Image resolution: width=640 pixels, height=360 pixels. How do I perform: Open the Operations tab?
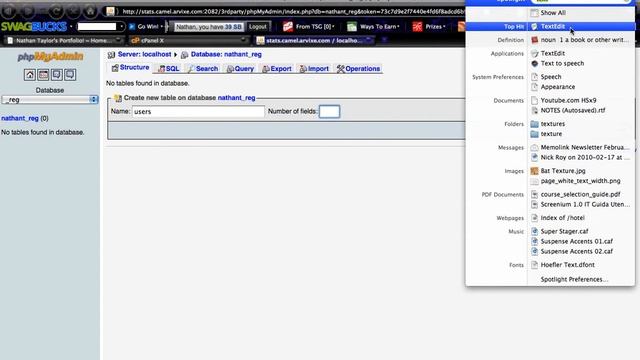358,69
